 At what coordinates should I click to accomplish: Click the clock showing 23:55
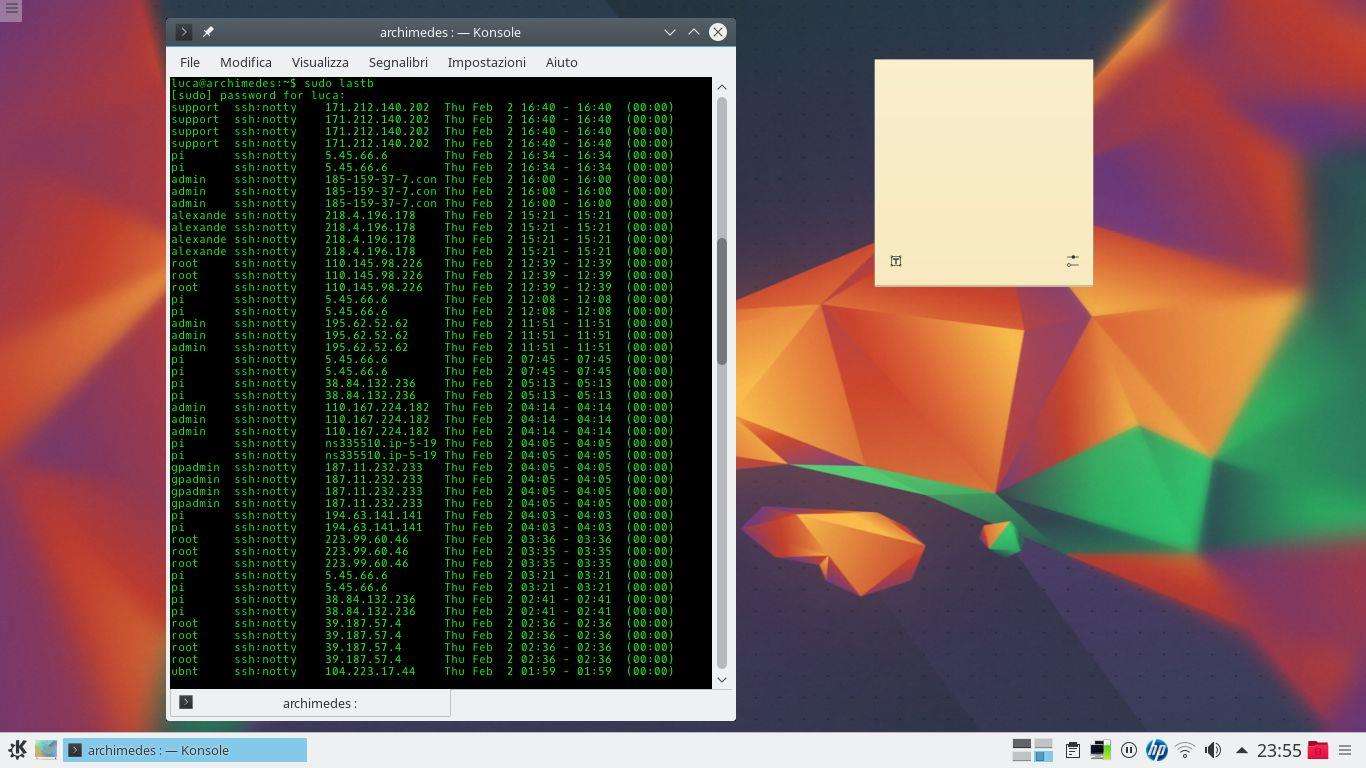pos(1278,750)
